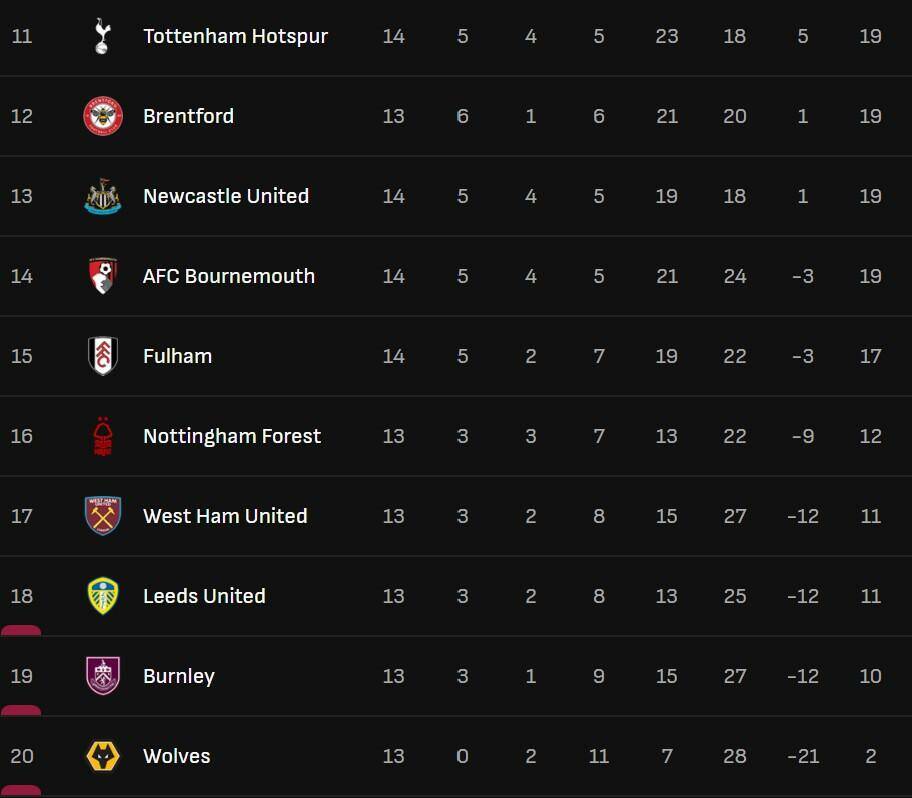Screen dimensions: 912x798
Task: Click Burnley's position number 19
Action: pyautogui.click(x=21, y=676)
